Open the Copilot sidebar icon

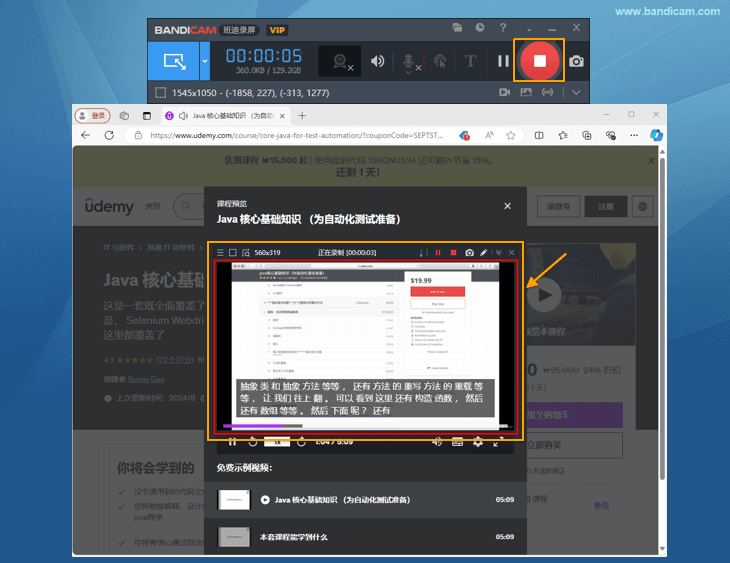pyautogui.click(x=656, y=136)
